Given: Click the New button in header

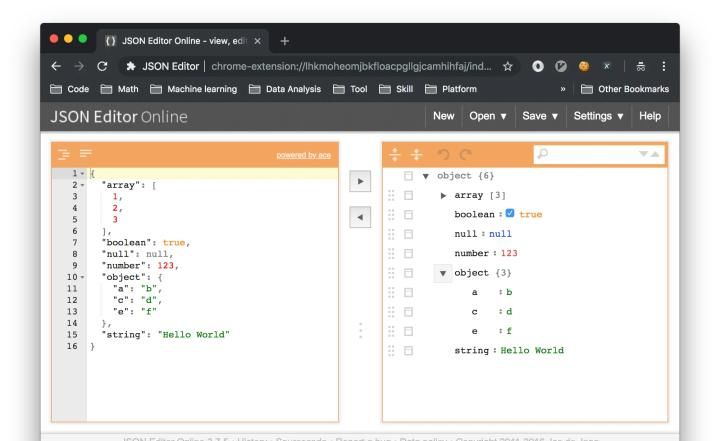Looking at the screenshot, I should (x=443, y=116).
